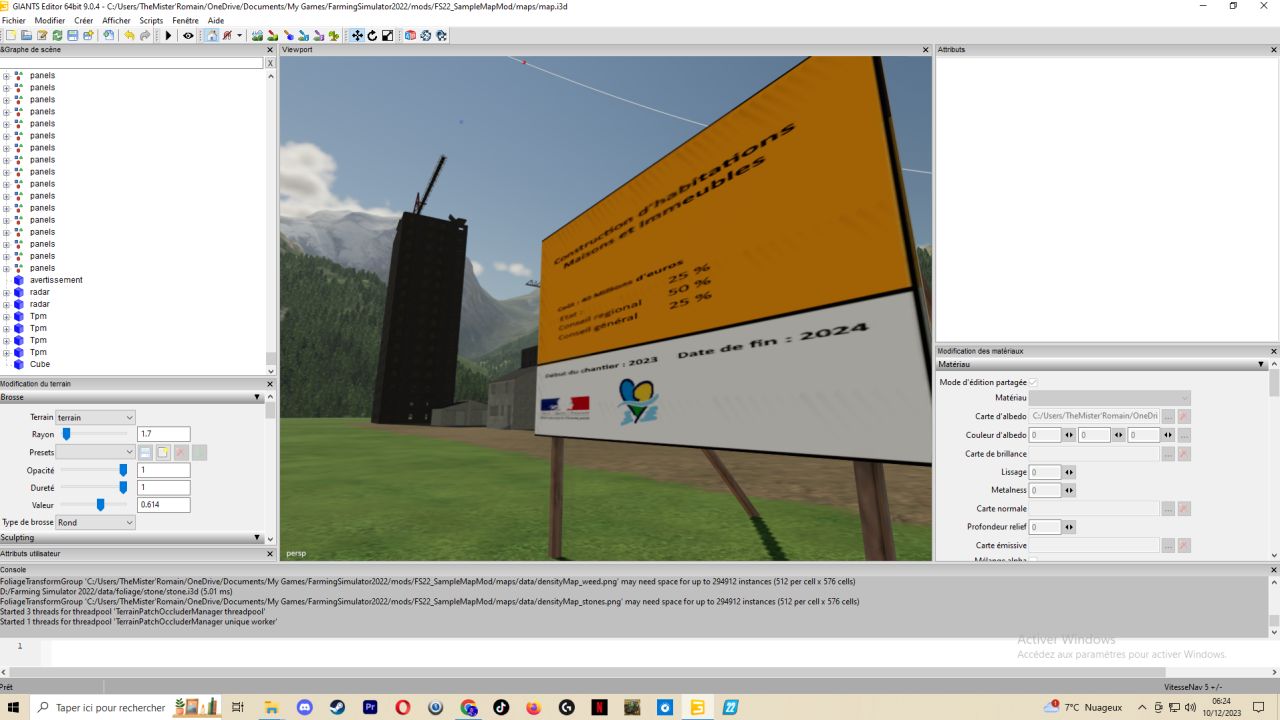1280x720 pixels.
Task: Open the Aide menu
Action: point(215,20)
